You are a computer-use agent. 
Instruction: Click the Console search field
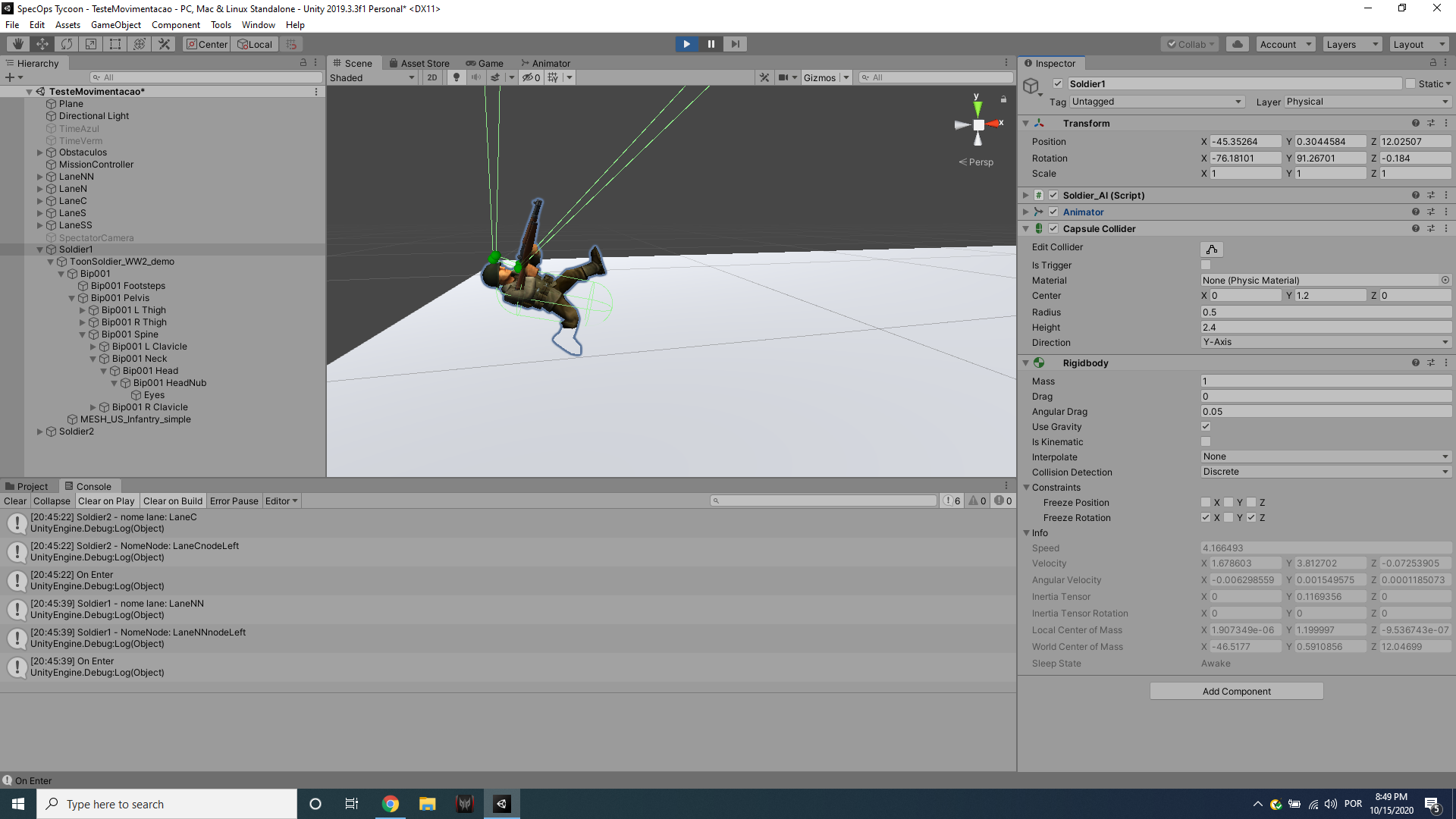[x=824, y=500]
